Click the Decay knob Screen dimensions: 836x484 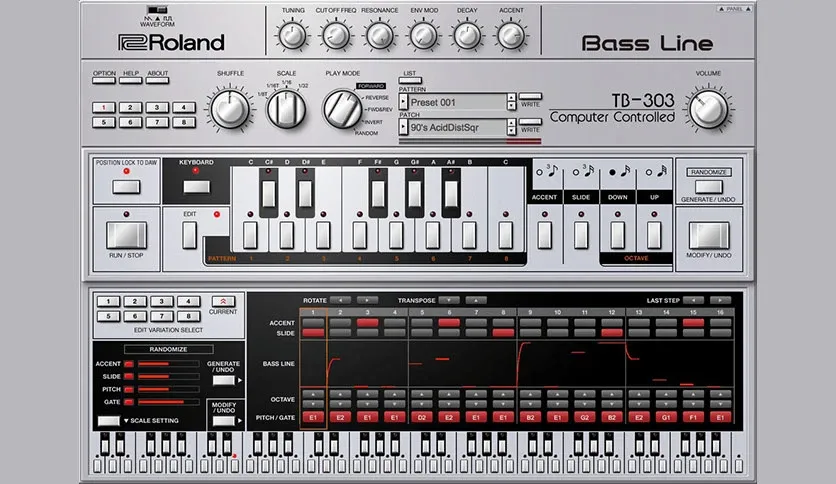467,36
